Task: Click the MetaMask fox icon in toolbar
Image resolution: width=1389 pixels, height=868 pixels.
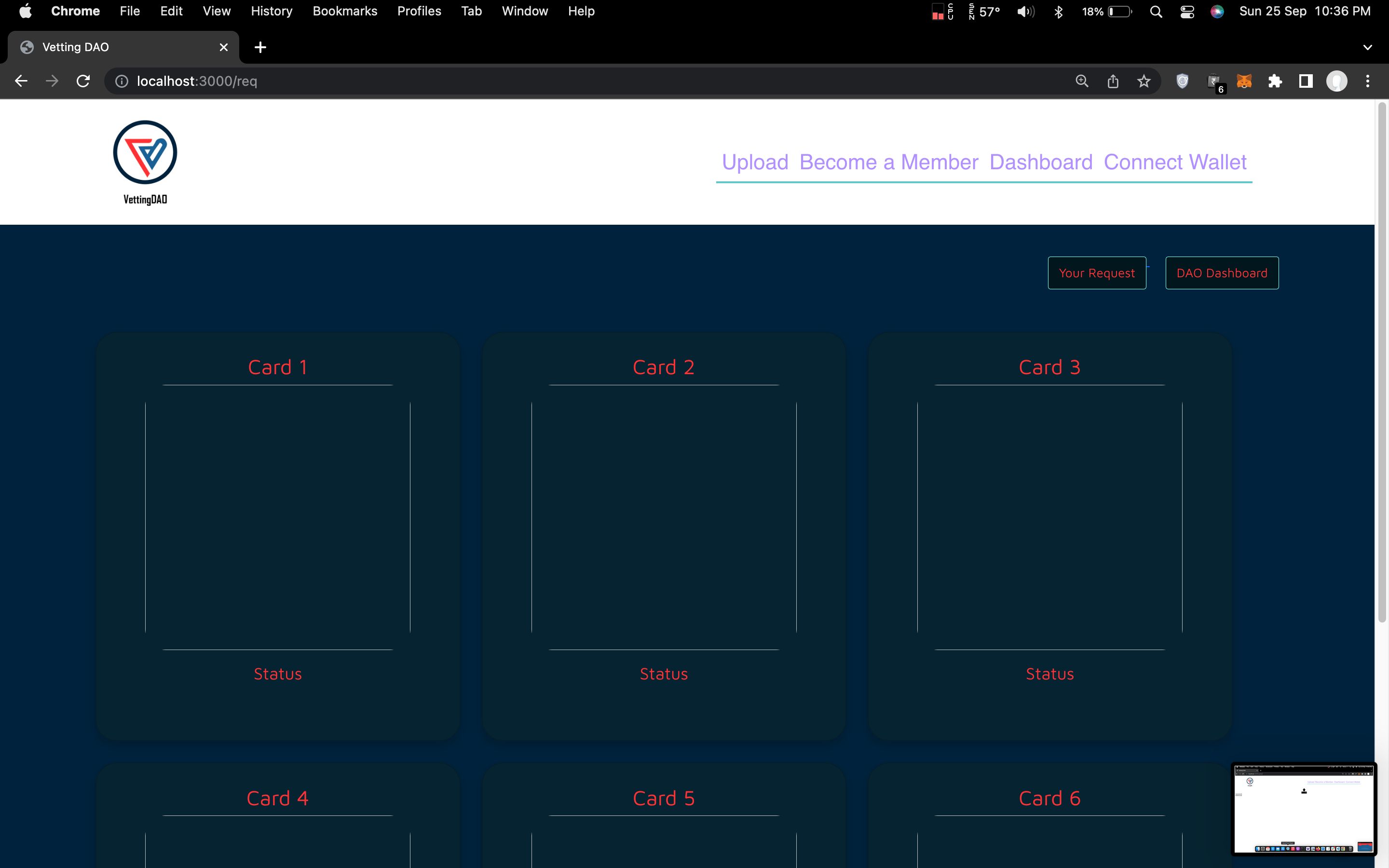Action: tap(1244, 82)
